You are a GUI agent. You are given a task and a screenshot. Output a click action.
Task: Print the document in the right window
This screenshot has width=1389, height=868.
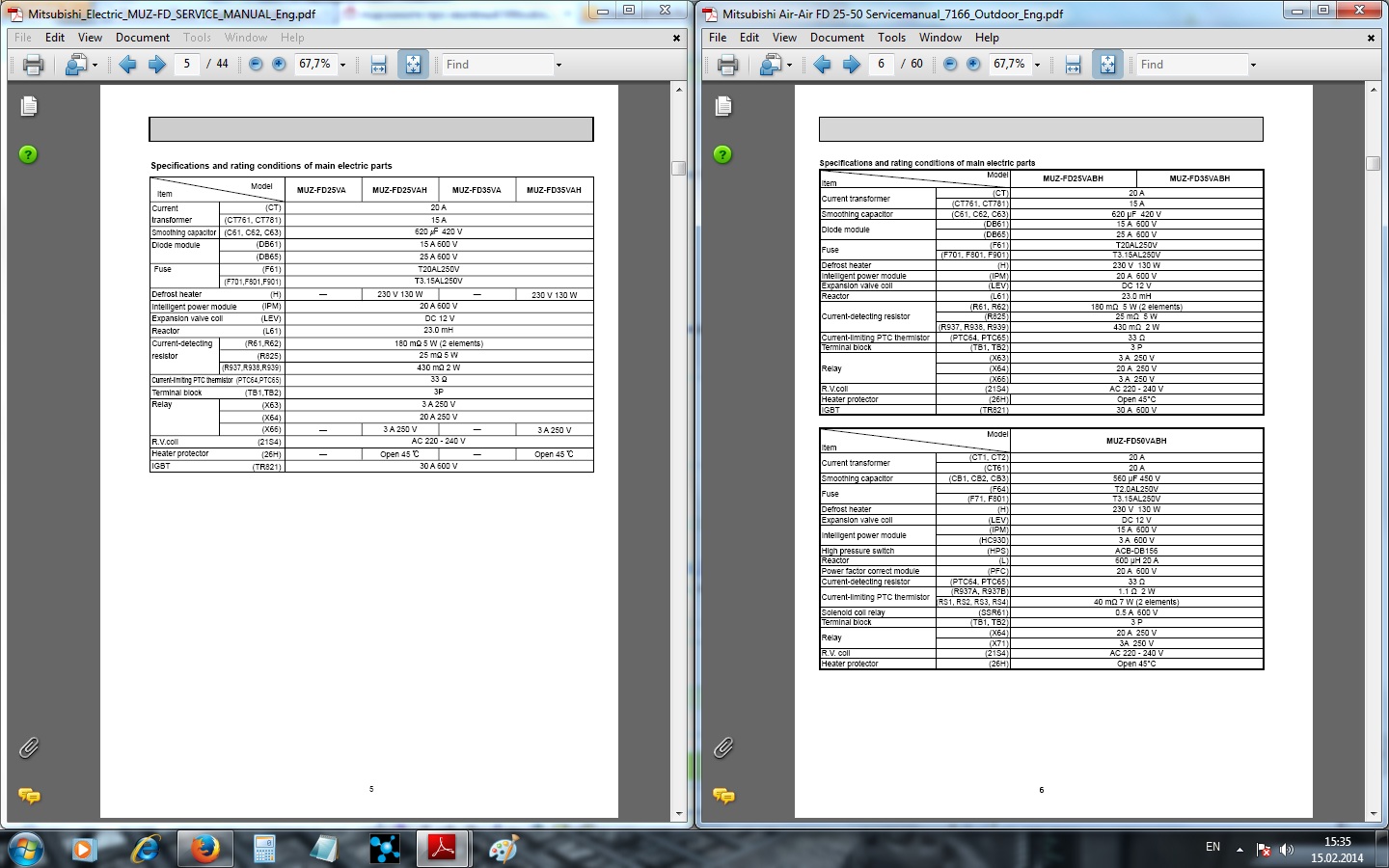click(x=727, y=65)
